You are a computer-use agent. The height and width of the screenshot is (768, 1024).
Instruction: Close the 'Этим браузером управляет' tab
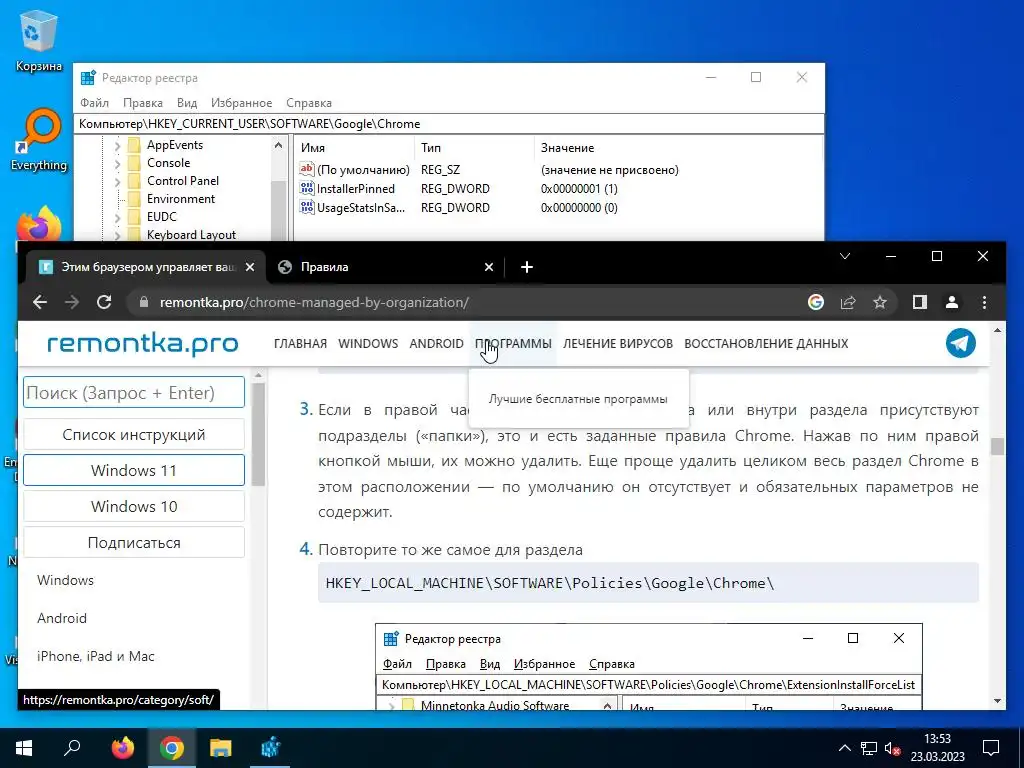[x=249, y=267]
